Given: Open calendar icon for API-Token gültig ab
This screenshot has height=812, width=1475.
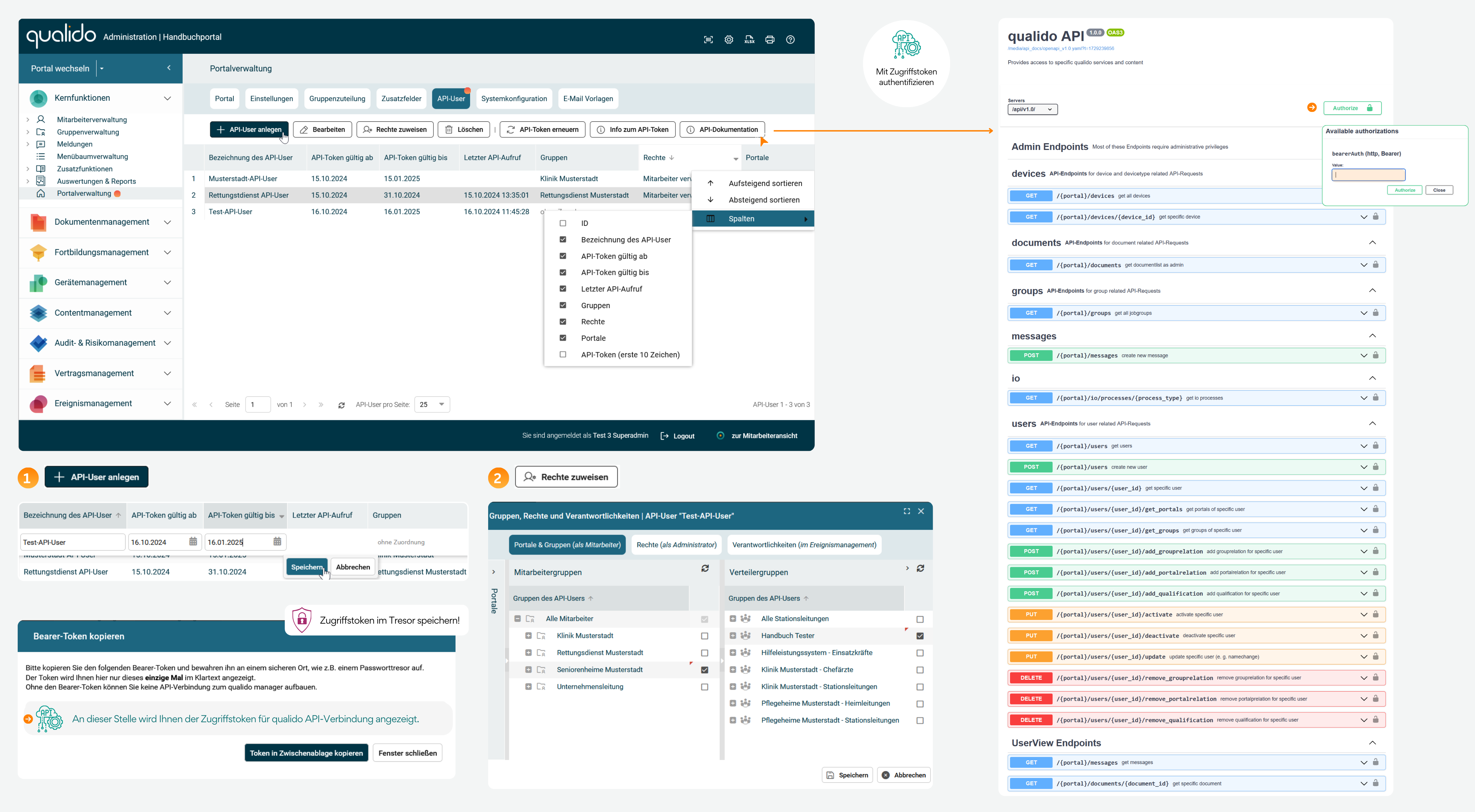Looking at the screenshot, I should 194,541.
